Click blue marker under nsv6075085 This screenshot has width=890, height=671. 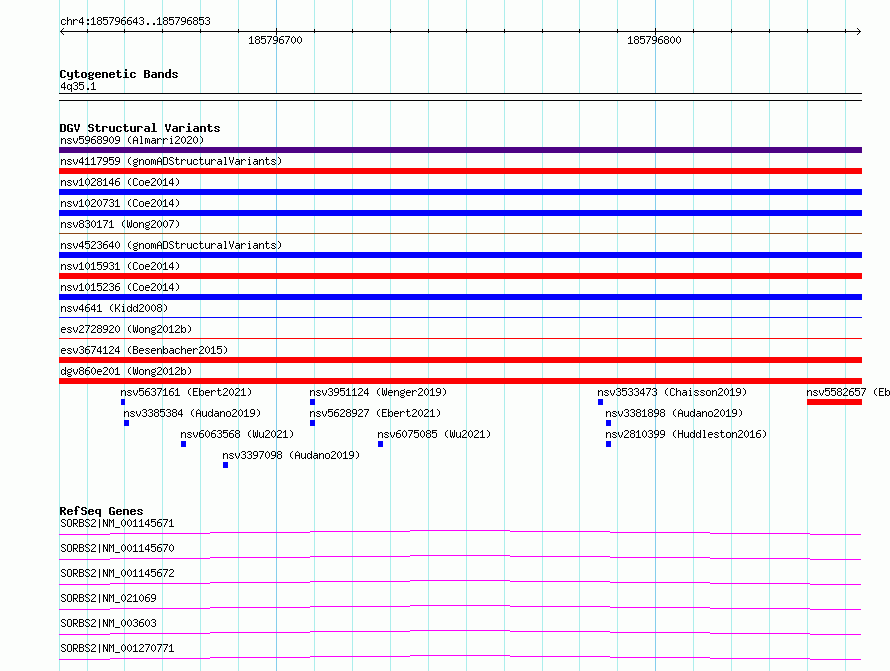point(380,444)
